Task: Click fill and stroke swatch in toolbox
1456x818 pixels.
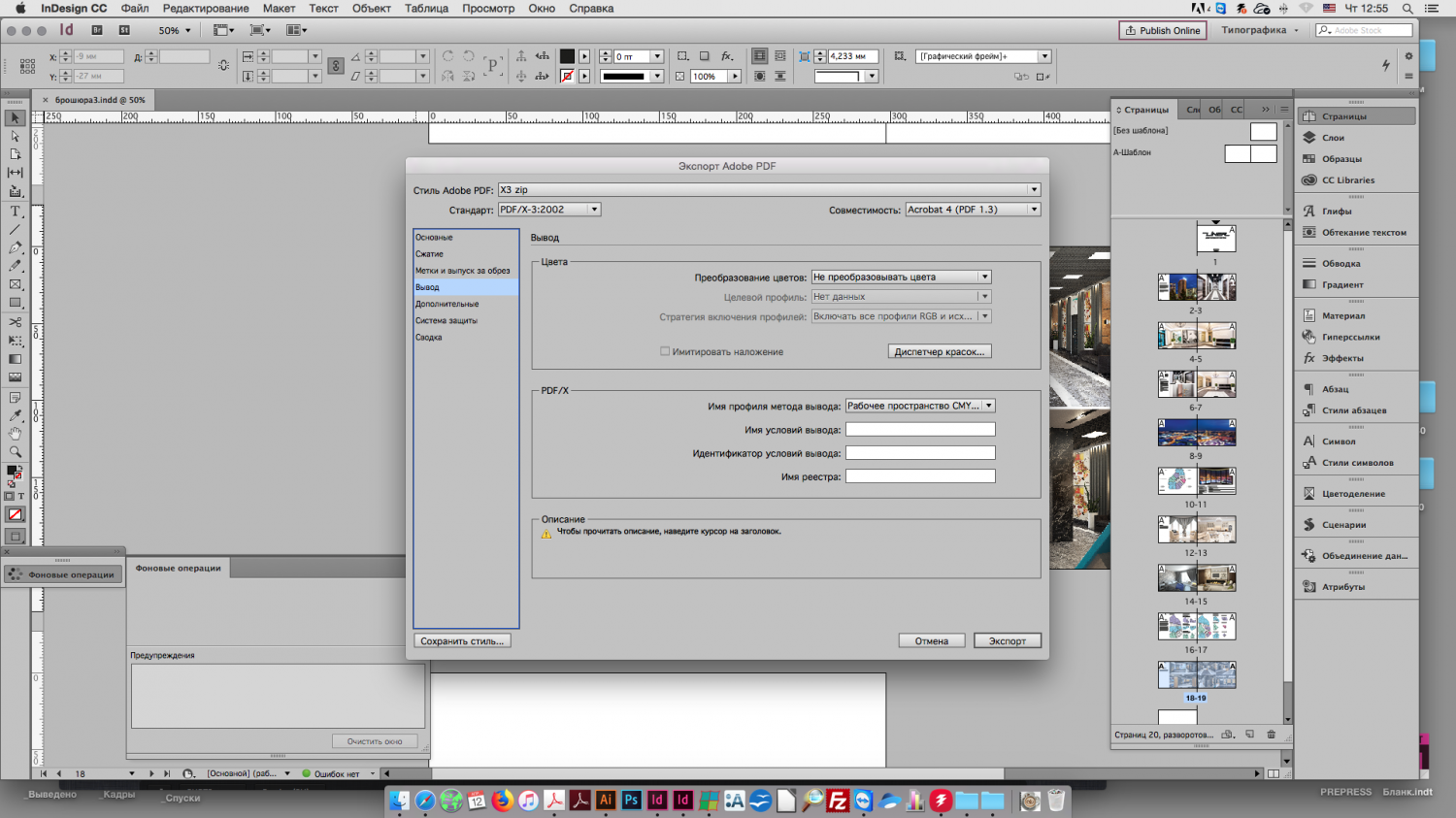Action: [15, 473]
